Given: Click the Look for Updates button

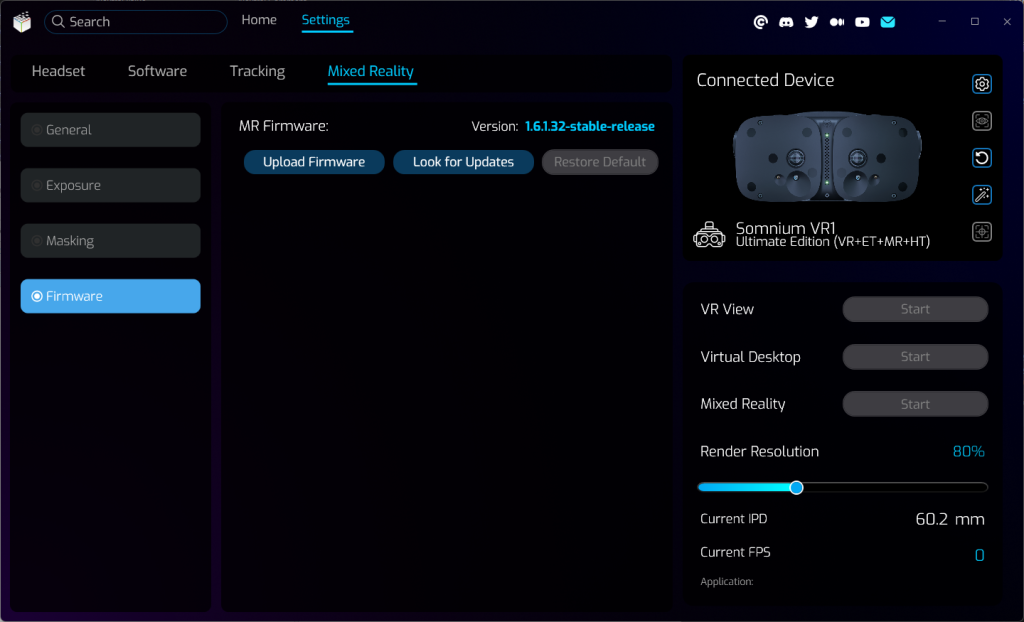Looking at the screenshot, I should [463, 162].
